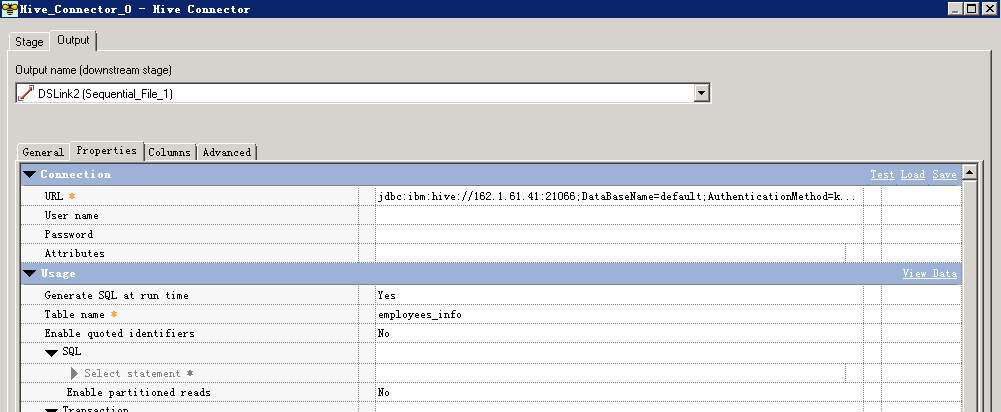Collapse the SQL property group

tap(52, 353)
